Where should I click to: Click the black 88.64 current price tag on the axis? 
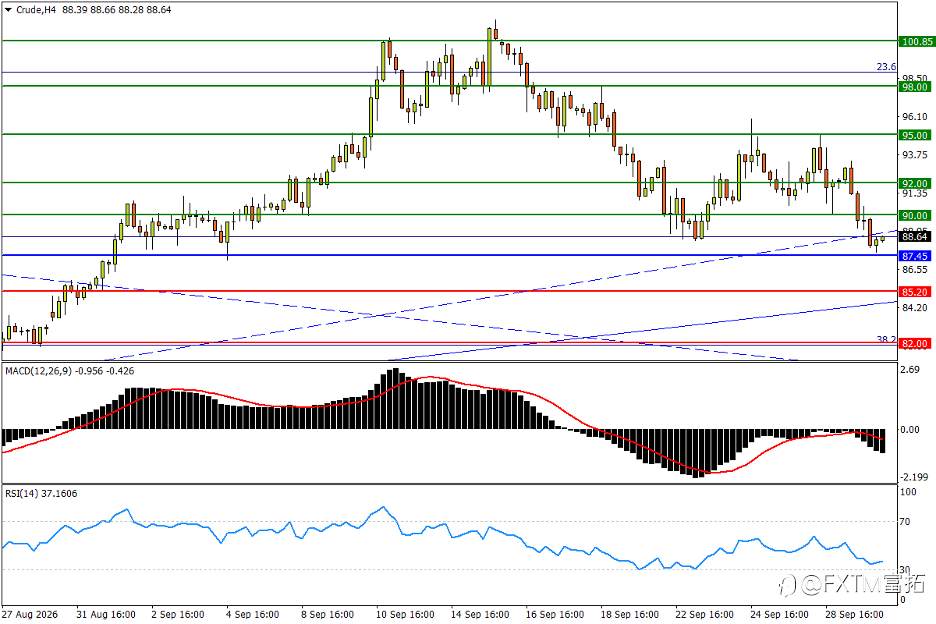915,236
